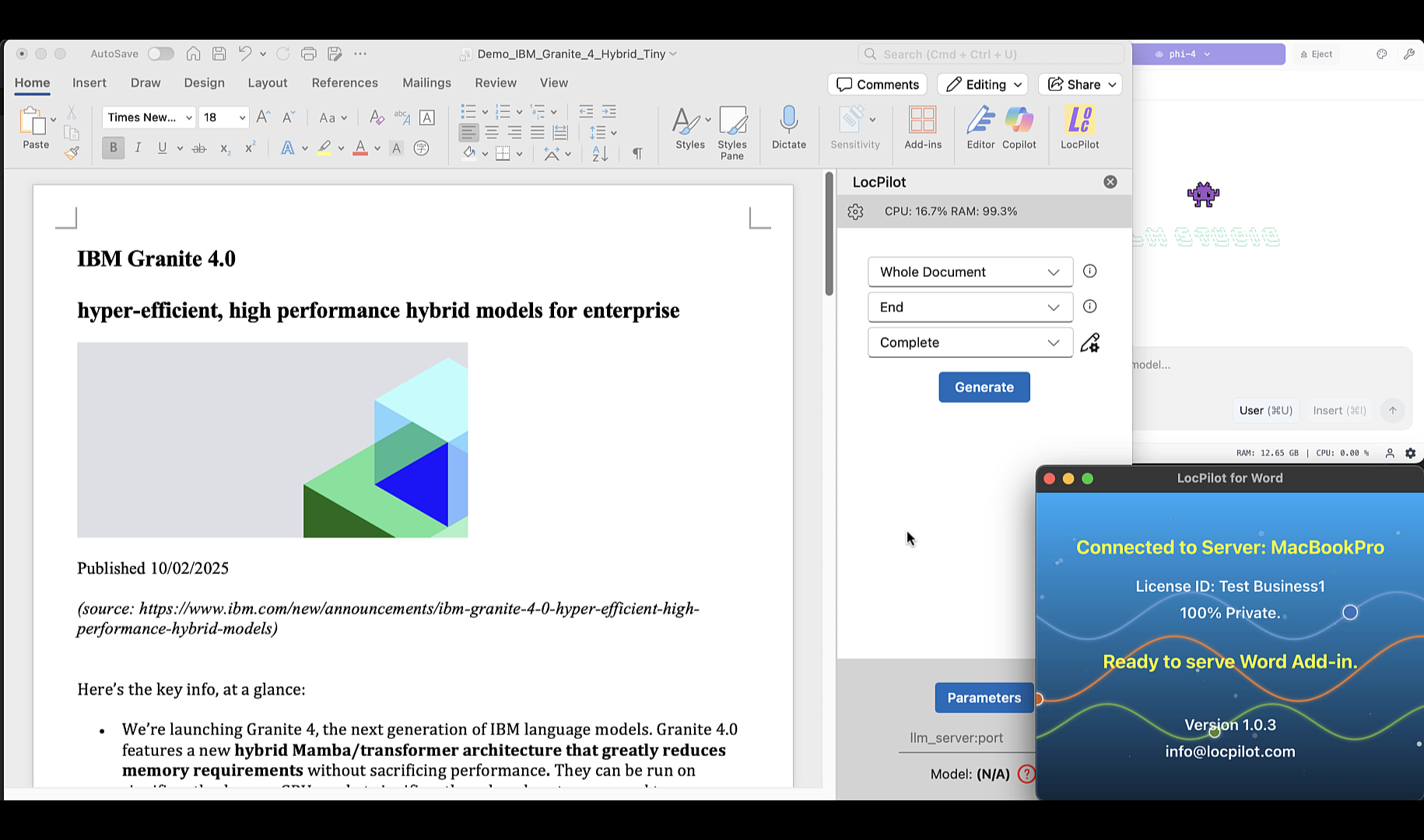The height and width of the screenshot is (840, 1424).
Task: Toggle bold formatting
Action: pyautogui.click(x=113, y=147)
